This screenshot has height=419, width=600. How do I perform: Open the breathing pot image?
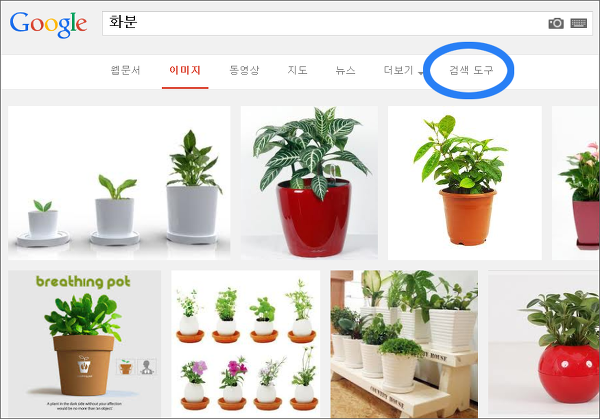point(84,344)
